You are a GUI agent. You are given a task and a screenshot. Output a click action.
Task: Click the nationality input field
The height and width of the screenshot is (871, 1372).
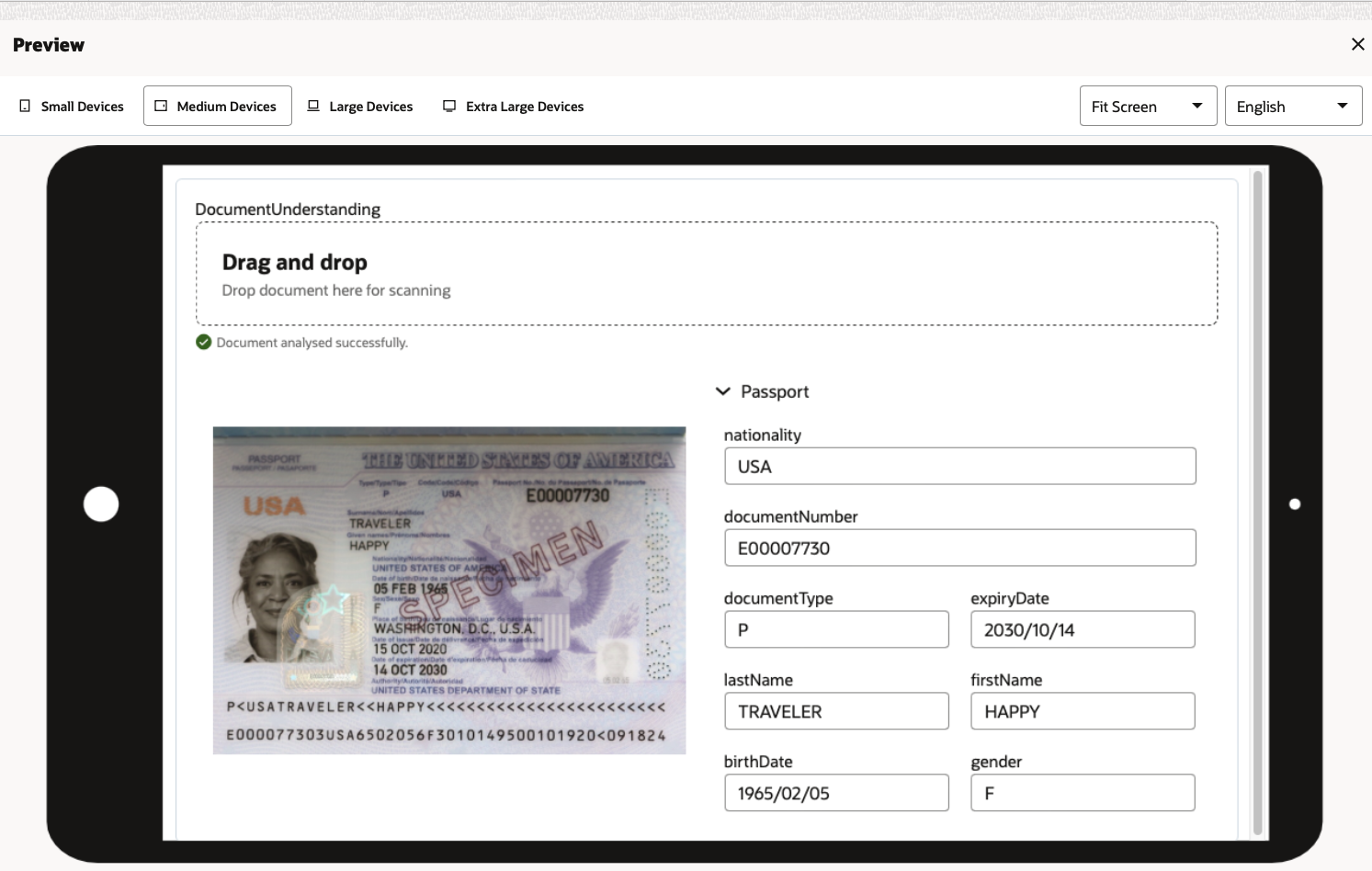tap(960, 466)
